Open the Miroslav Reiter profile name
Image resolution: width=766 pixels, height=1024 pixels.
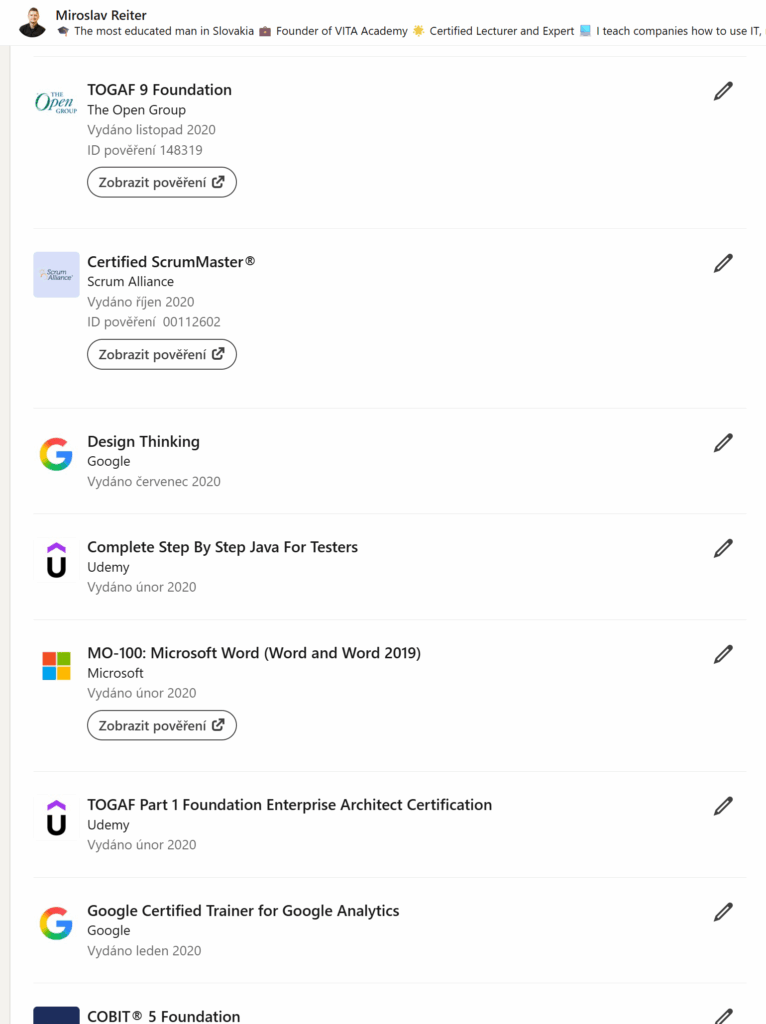coord(101,15)
